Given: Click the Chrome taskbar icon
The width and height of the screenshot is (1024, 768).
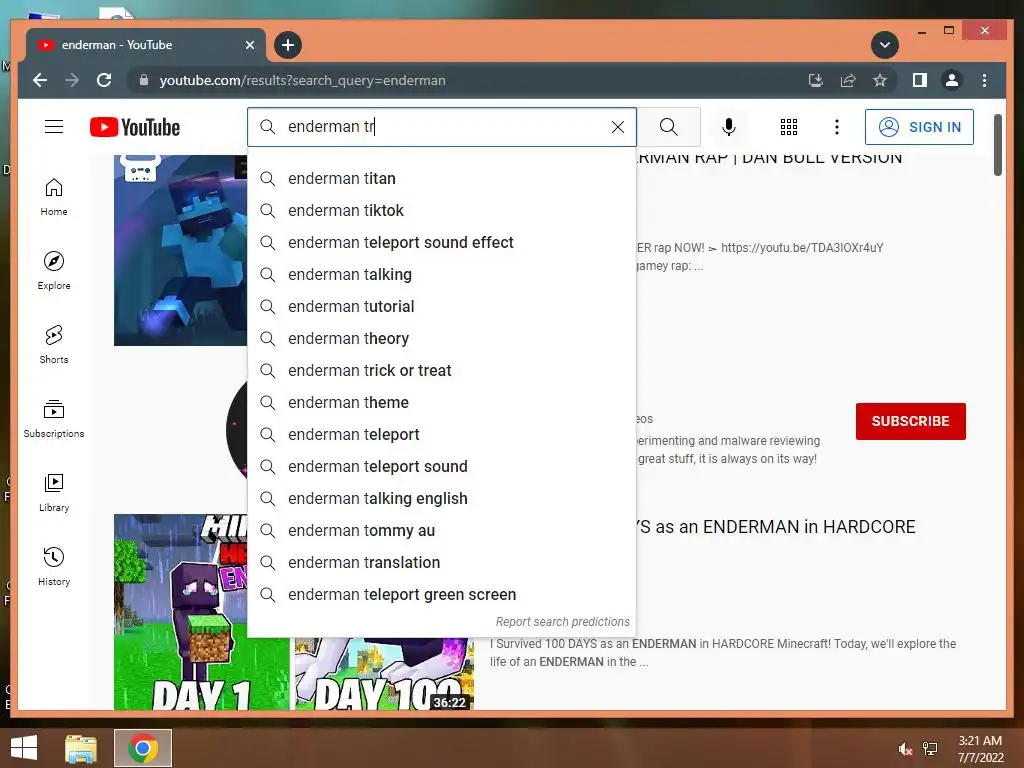Looking at the screenshot, I should pyautogui.click(x=143, y=748).
